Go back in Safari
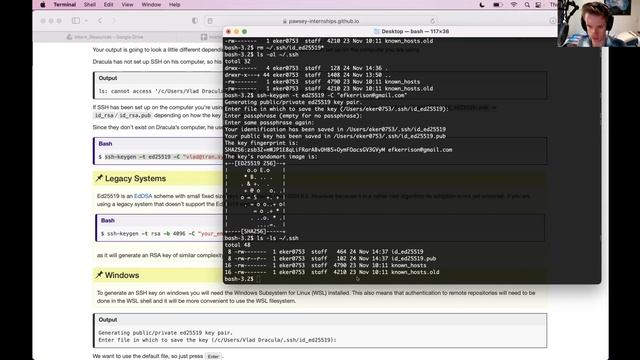Viewport: 640px width, 360px height. pyautogui.click(x=100, y=20)
